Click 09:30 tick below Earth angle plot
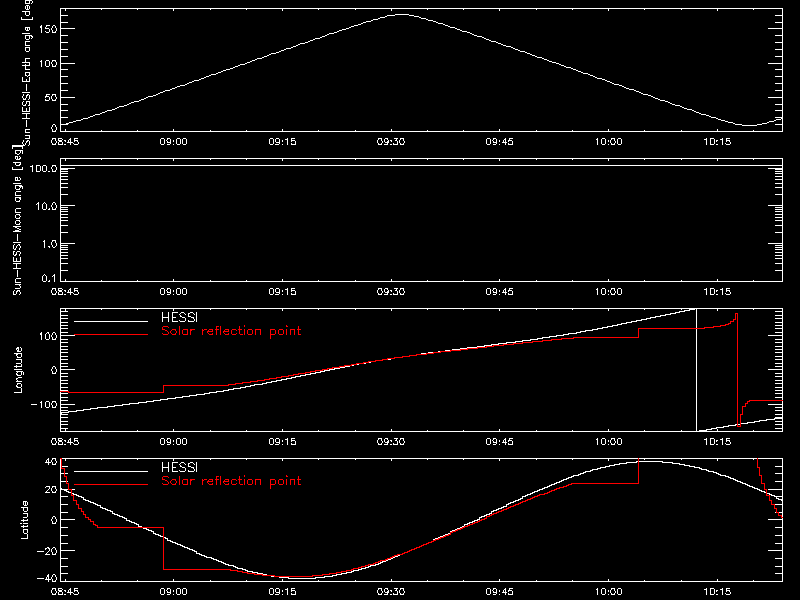800x600 pixels. click(x=391, y=142)
